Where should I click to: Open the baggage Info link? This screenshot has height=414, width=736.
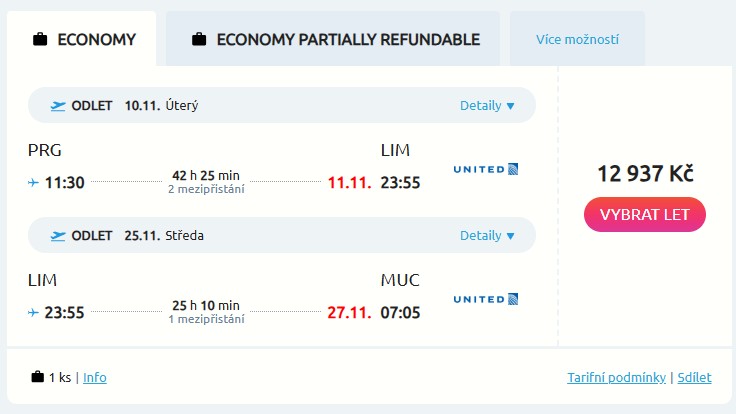point(95,377)
